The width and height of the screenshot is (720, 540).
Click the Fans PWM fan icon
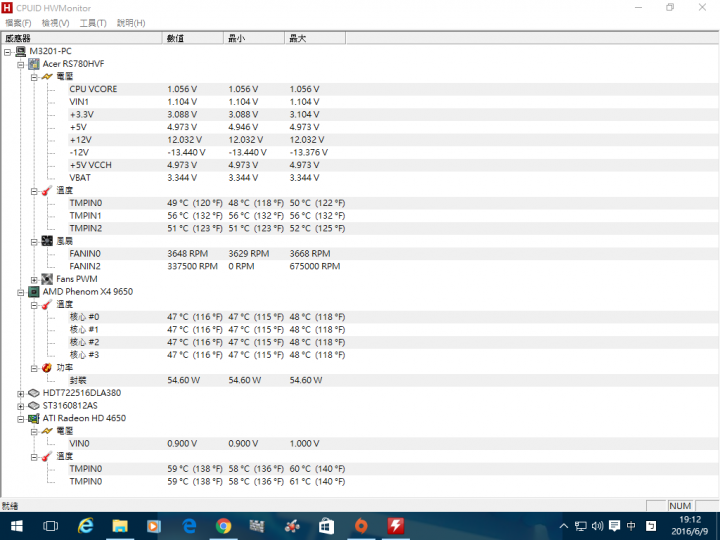47,279
